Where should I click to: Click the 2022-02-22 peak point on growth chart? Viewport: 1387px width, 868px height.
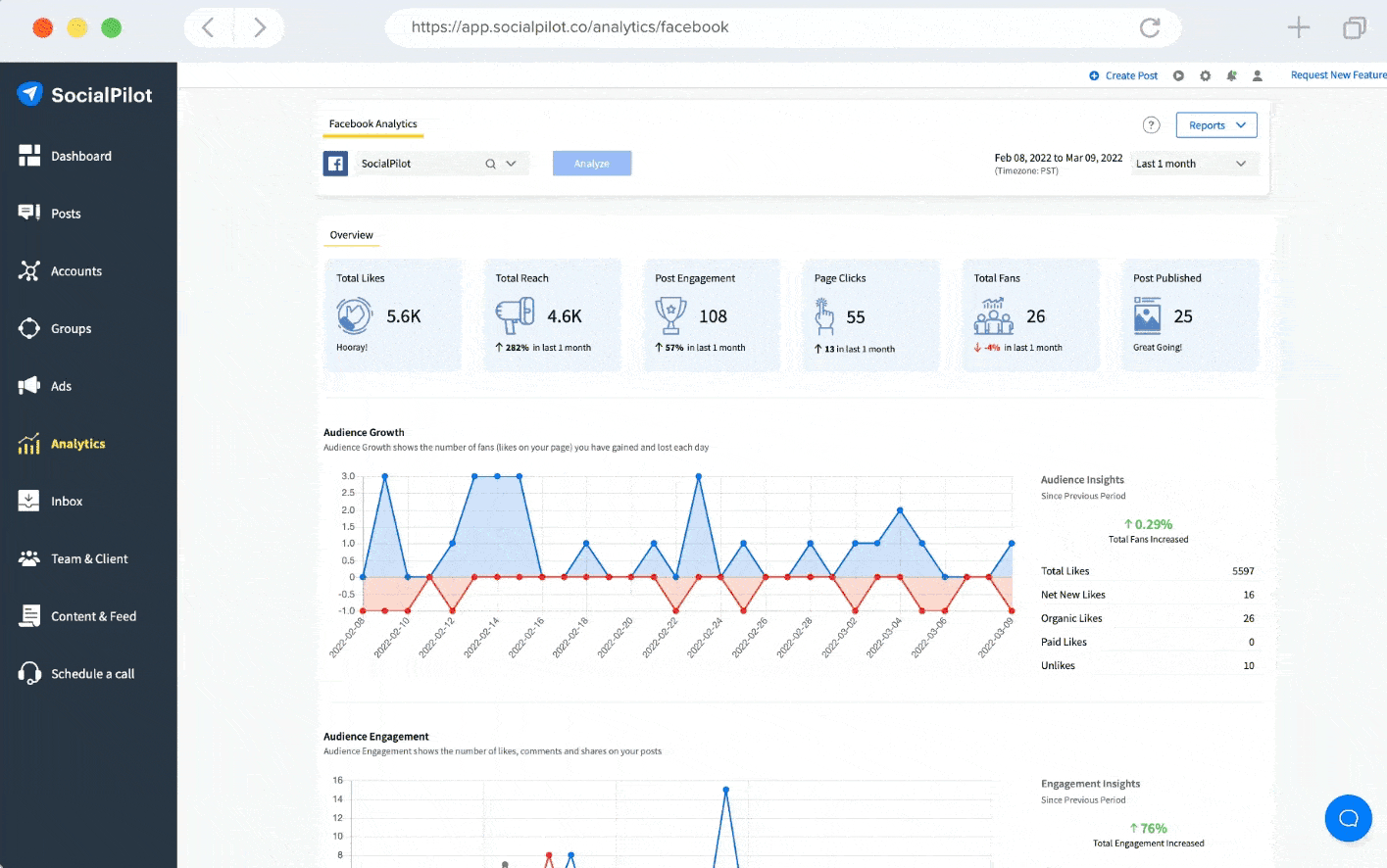pos(699,476)
